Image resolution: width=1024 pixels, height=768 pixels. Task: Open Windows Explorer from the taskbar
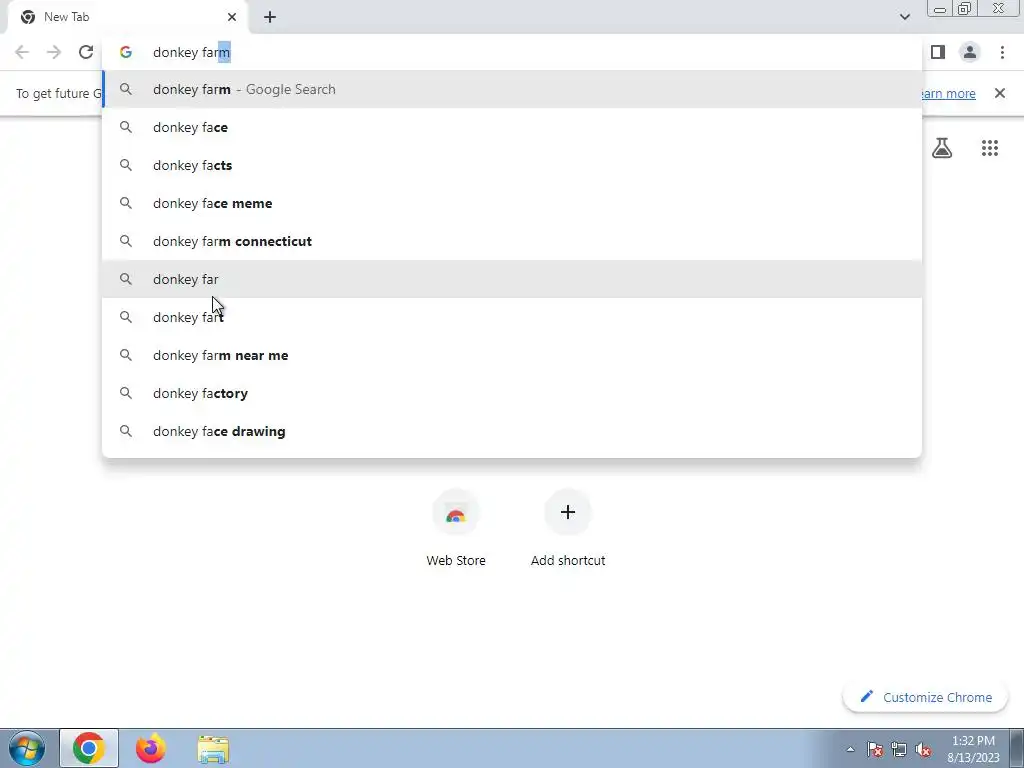pos(213,749)
